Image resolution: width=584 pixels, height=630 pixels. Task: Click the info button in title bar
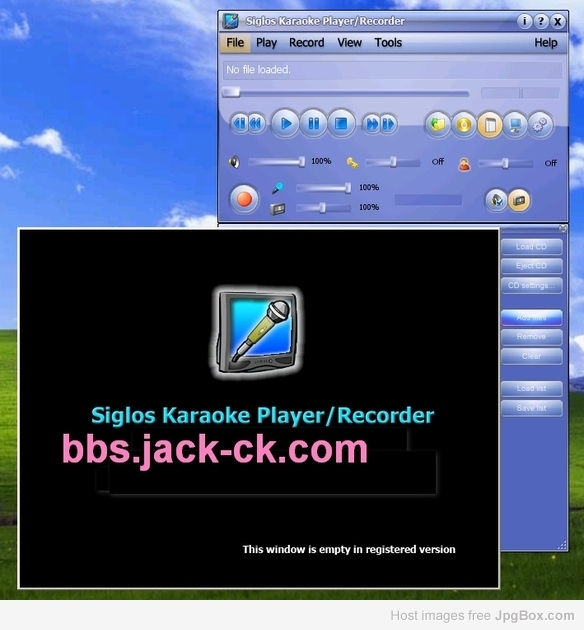click(x=524, y=21)
